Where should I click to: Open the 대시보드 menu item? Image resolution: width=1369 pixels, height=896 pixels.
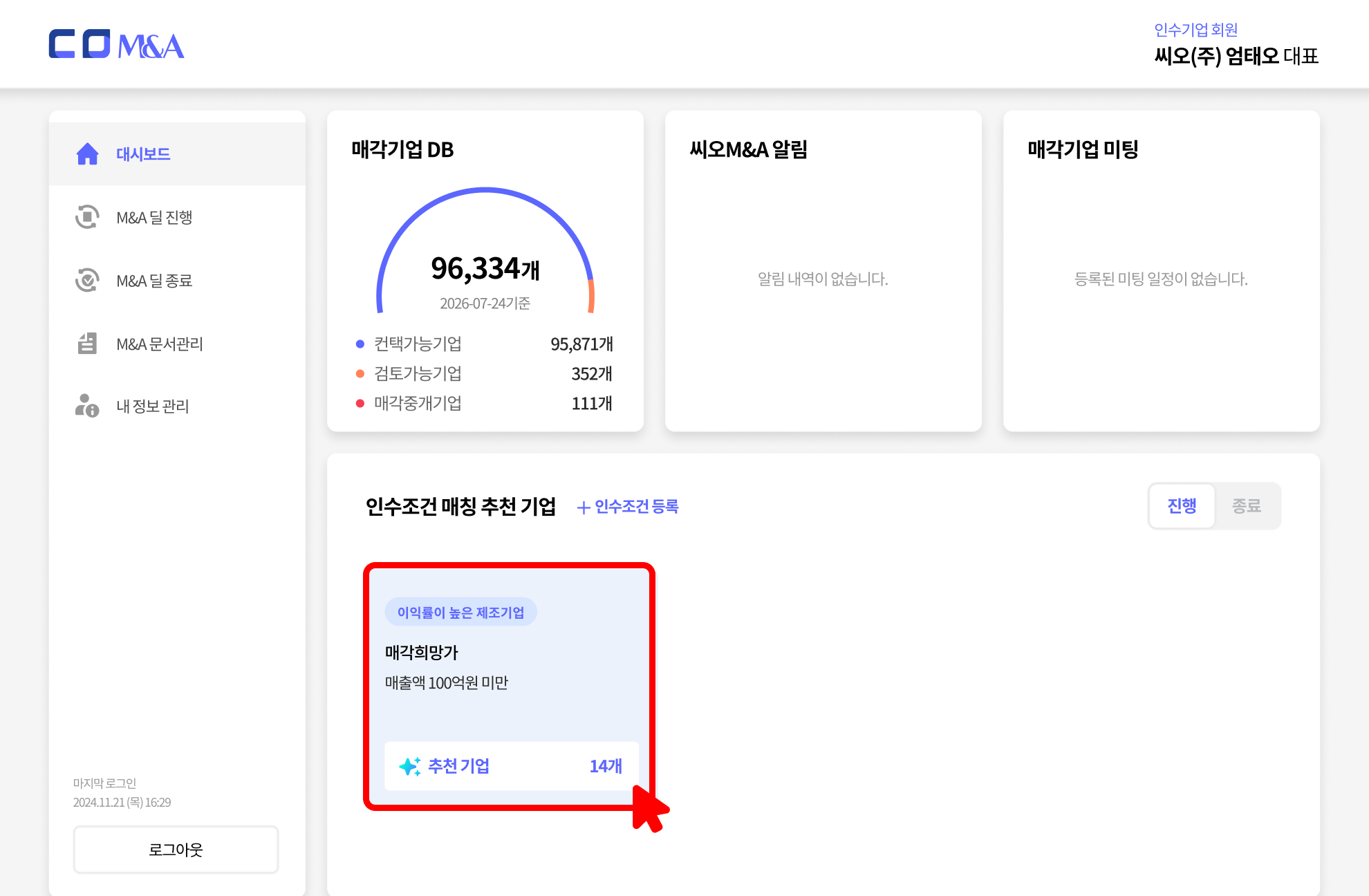[177, 153]
